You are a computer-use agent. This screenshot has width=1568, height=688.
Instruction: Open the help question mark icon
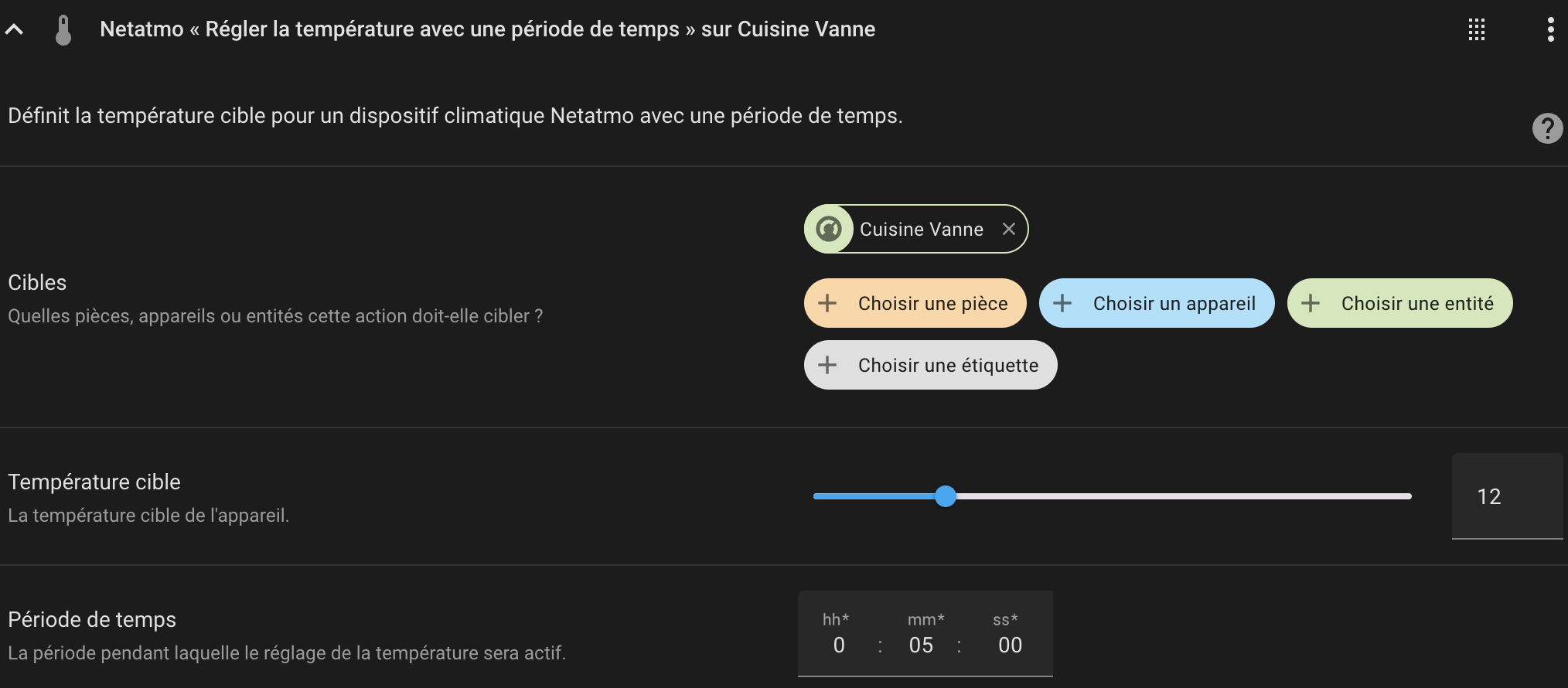pyautogui.click(x=1548, y=128)
